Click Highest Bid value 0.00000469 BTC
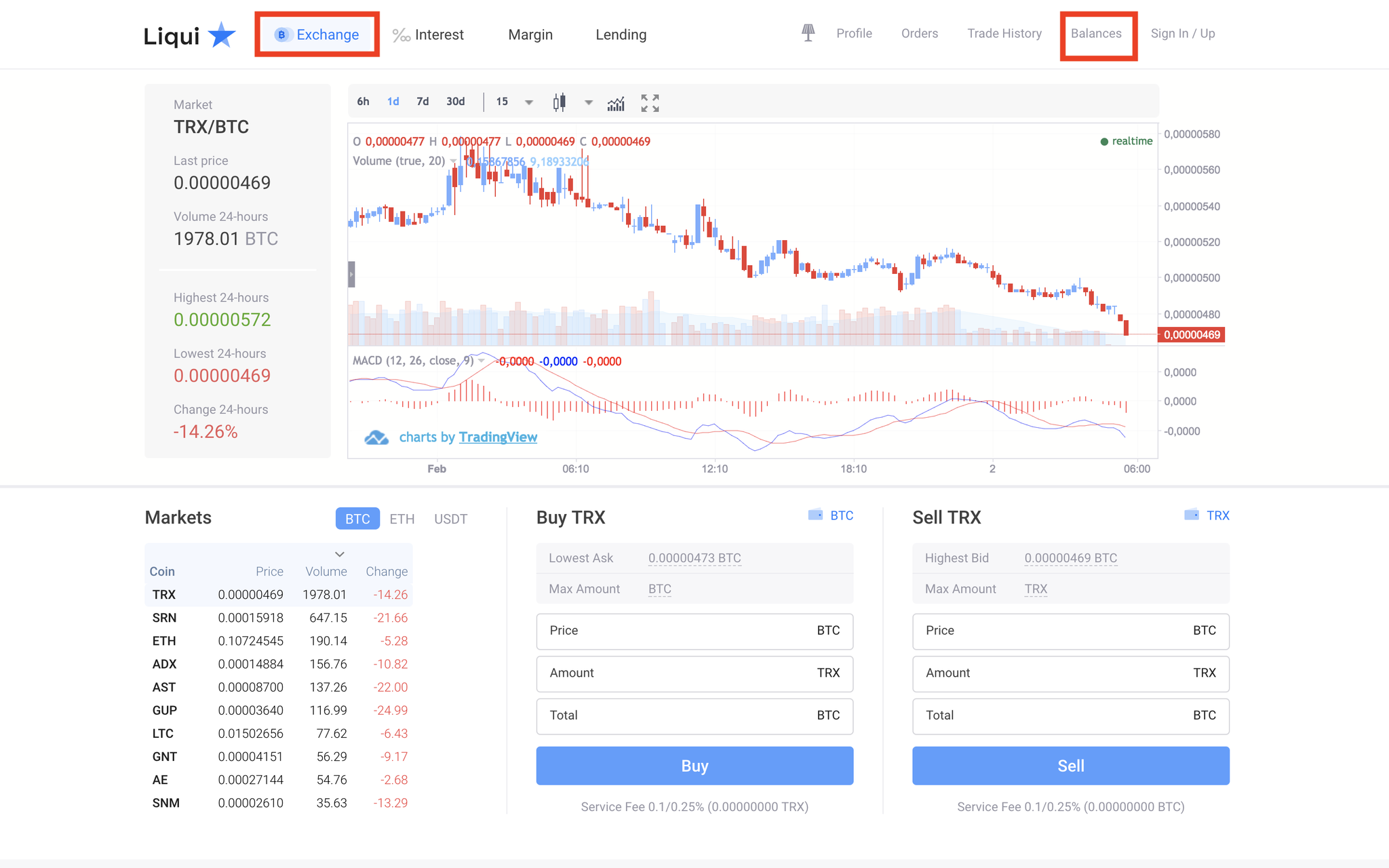Viewport: 1389px width, 868px height. (1071, 558)
